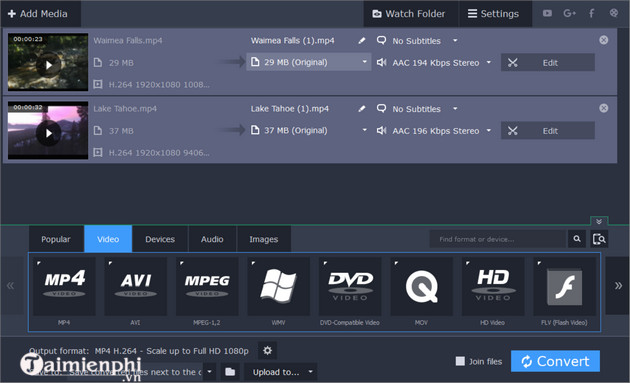Play the Waimea Falls video thumbnail
Image resolution: width=630 pixels, height=383 pixels.
48,65
